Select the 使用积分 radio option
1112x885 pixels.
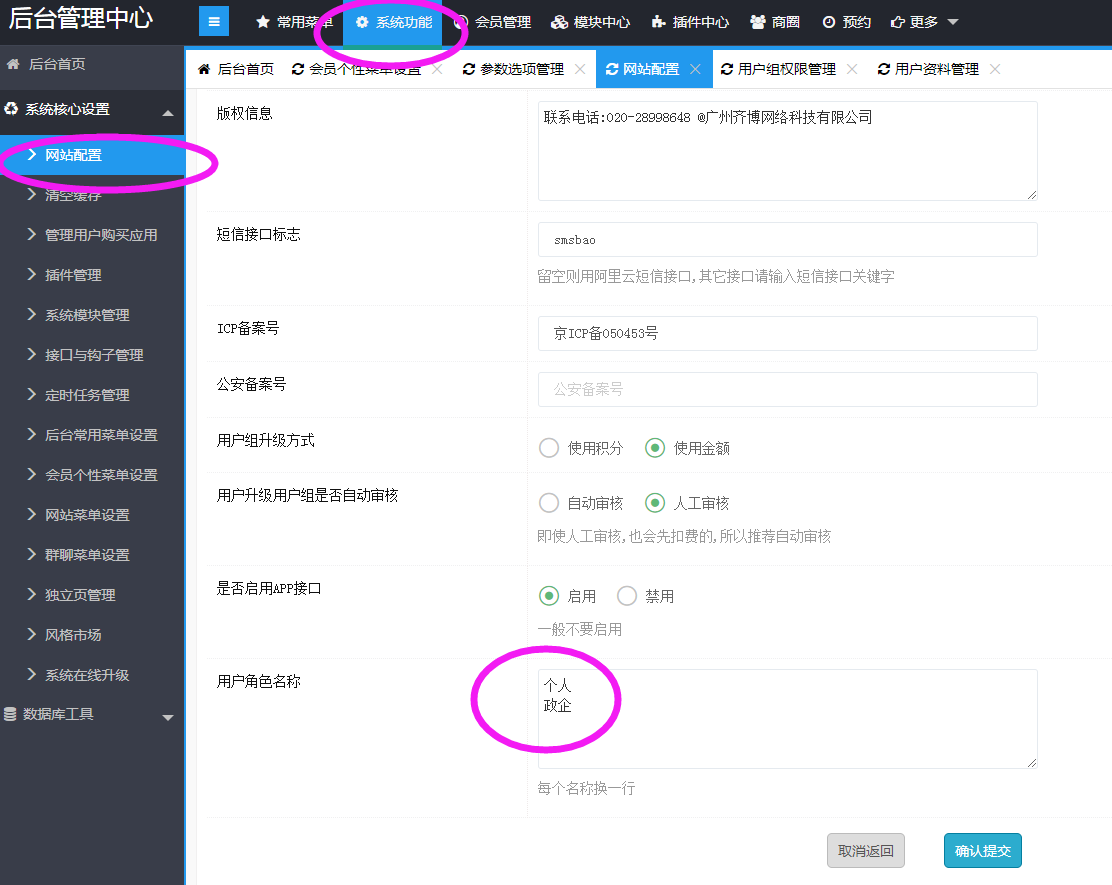coord(549,448)
